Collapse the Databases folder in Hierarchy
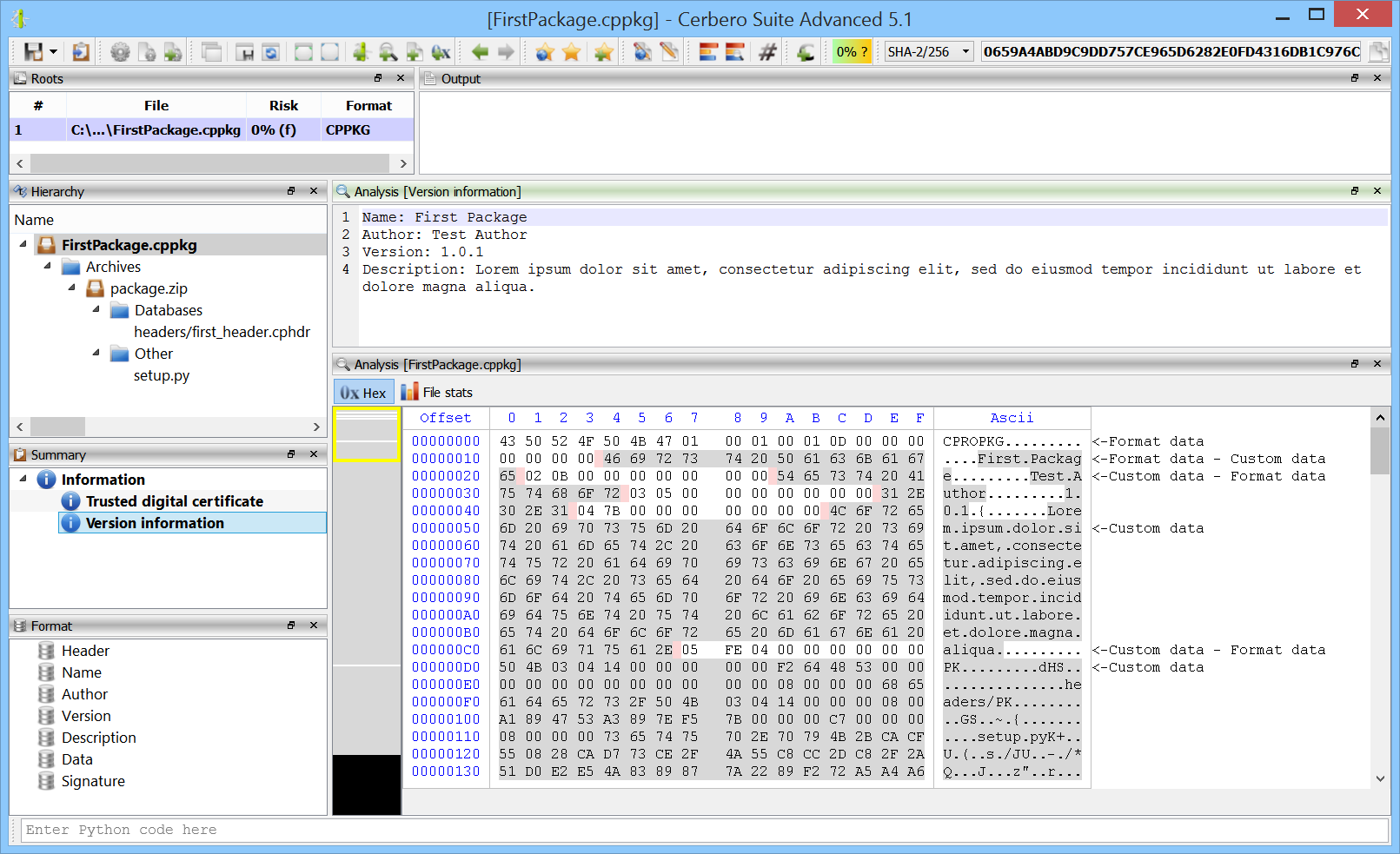Screen dimensions: 1400x854 [96, 309]
